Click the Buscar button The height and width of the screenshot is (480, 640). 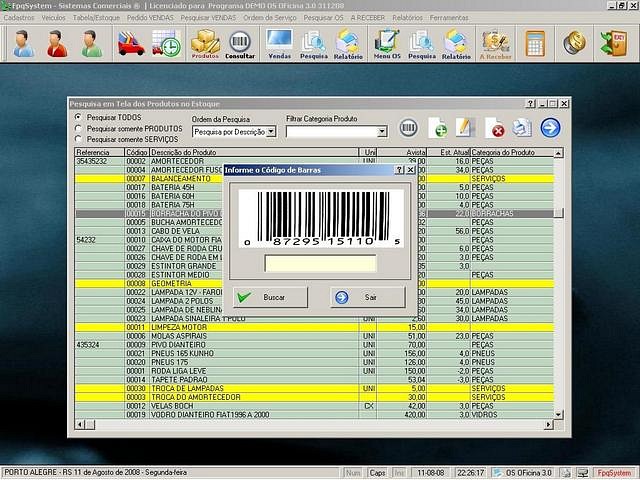click(270, 297)
